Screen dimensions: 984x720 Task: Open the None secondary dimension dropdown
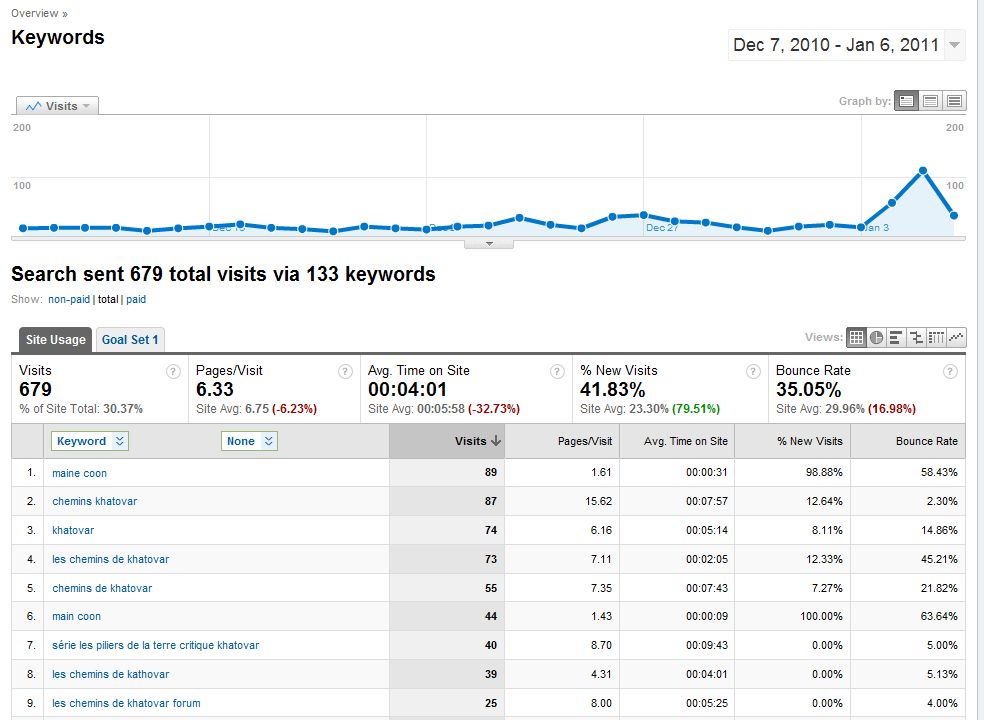coord(249,441)
